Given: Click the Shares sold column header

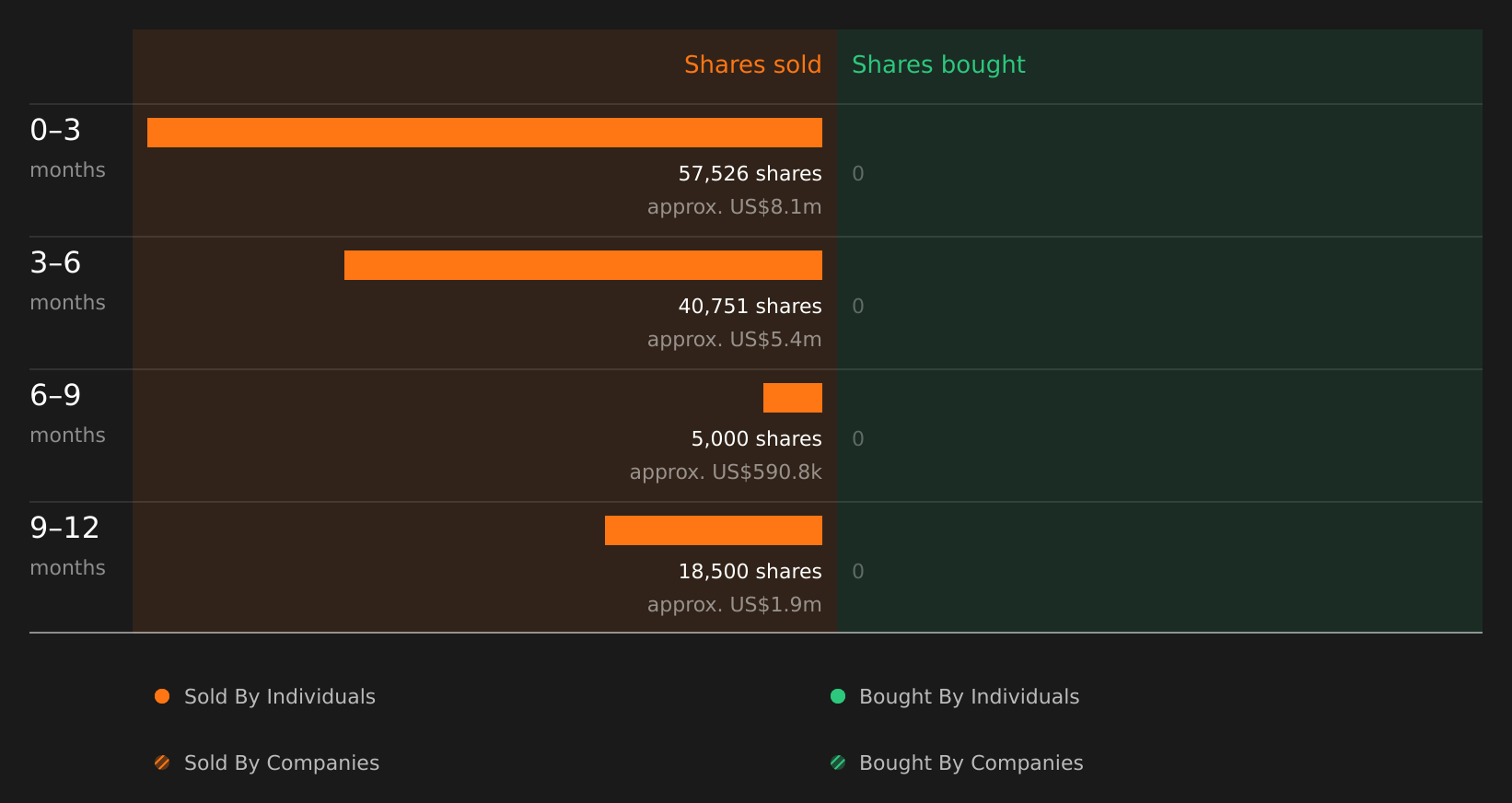Looking at the screenshot, I should (x=753, y=64).
